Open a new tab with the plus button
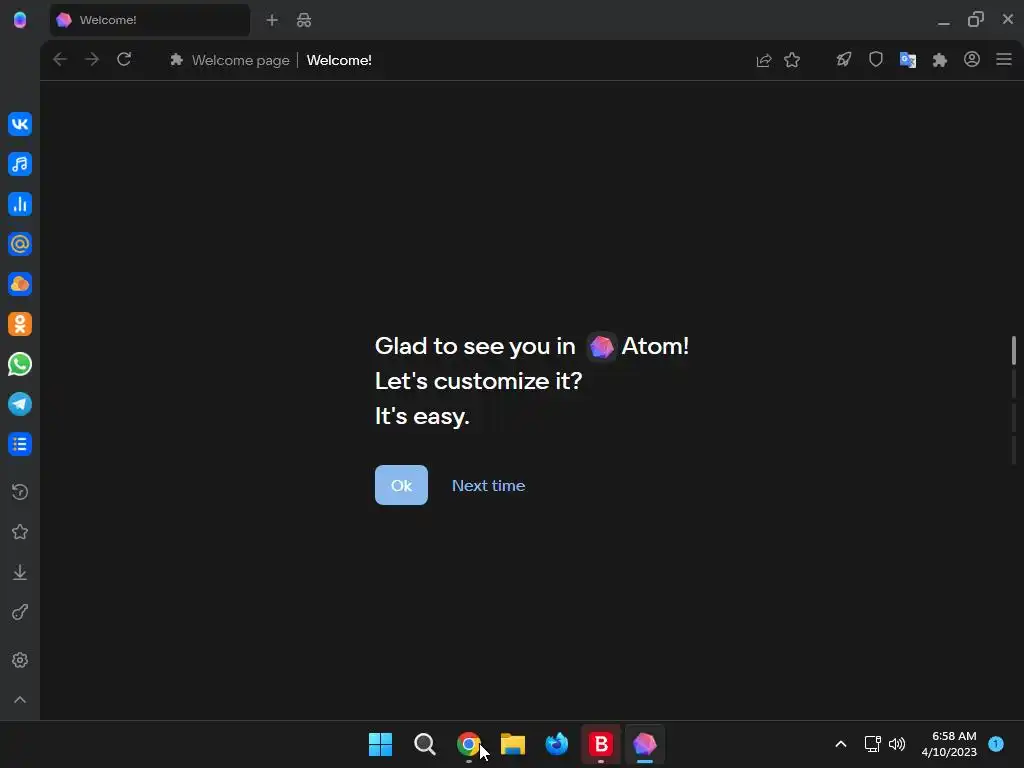Screen dimensions: 1024x768 [x=272, y=20]
